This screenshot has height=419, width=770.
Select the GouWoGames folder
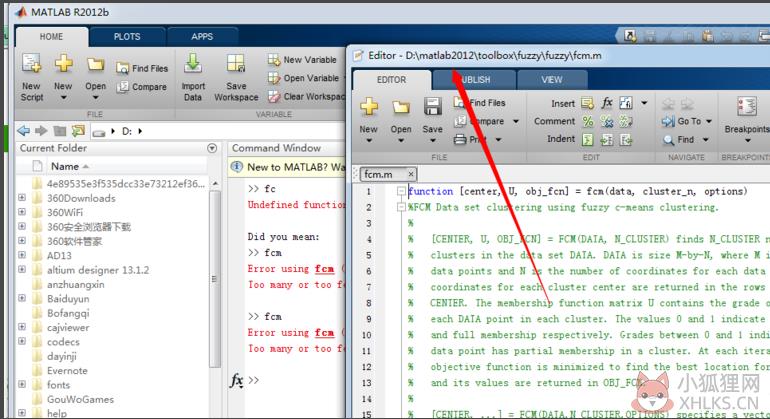tap(81, 399)
